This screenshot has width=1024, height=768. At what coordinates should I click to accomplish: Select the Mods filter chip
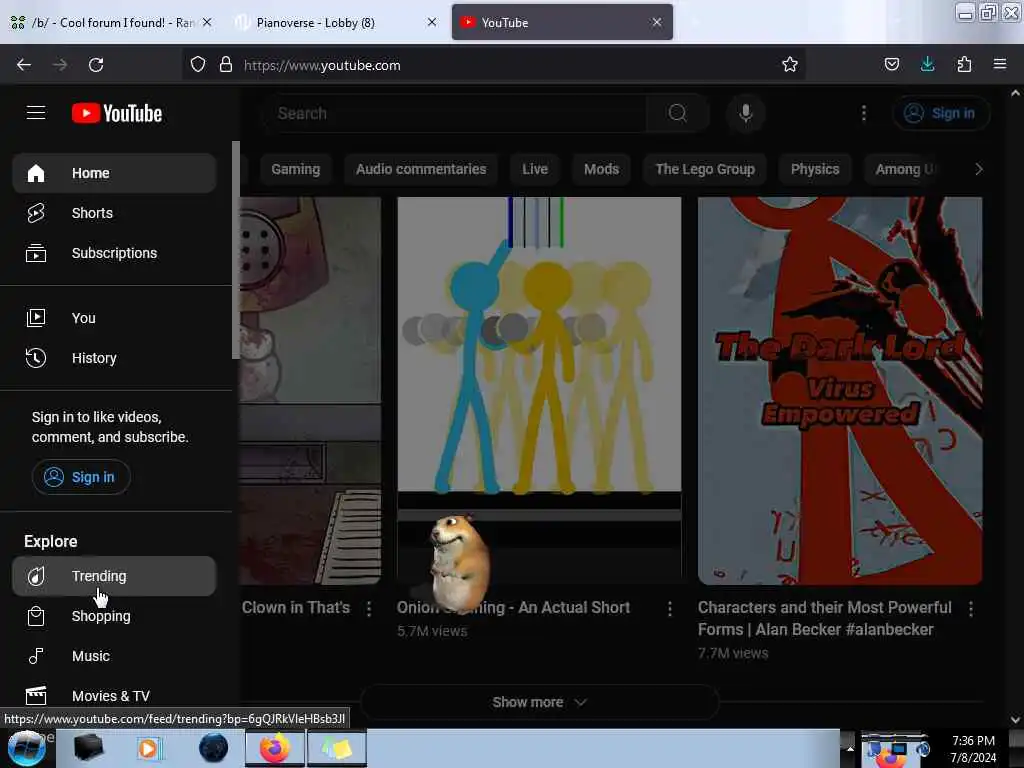(601, 169)
